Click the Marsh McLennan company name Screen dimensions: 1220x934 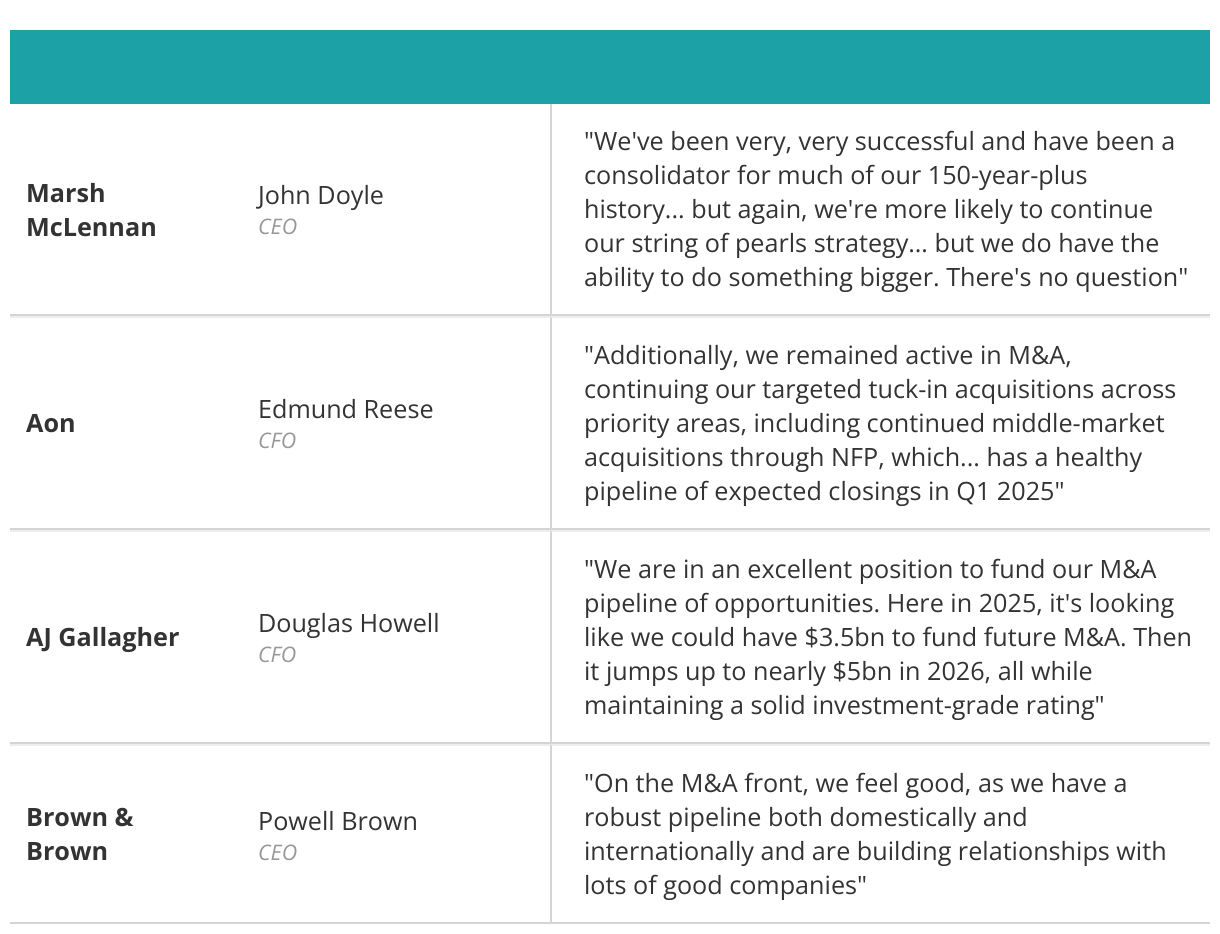tap(91, 210)
